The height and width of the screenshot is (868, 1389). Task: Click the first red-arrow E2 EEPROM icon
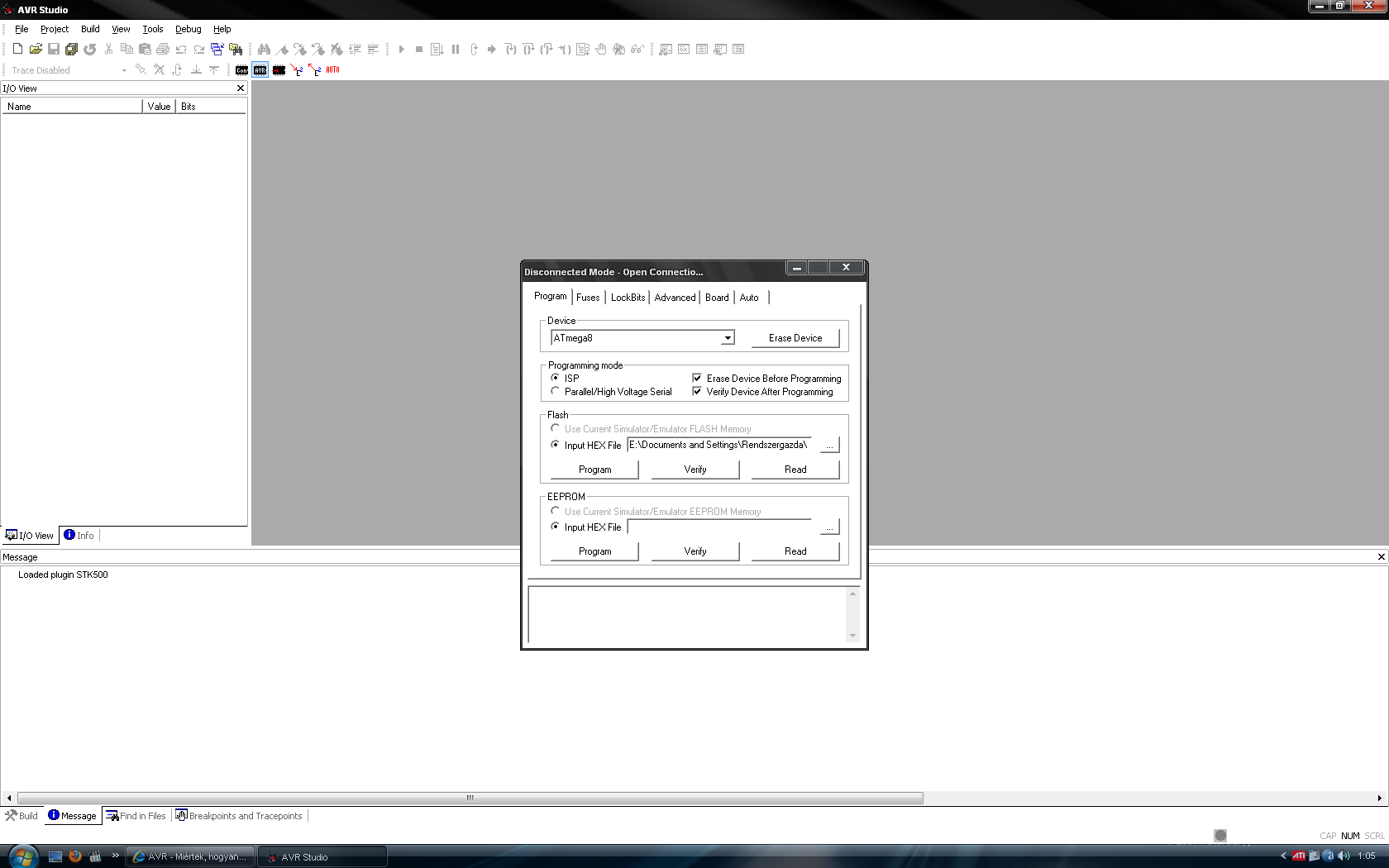pyautogui.click(x=297, y=70)
